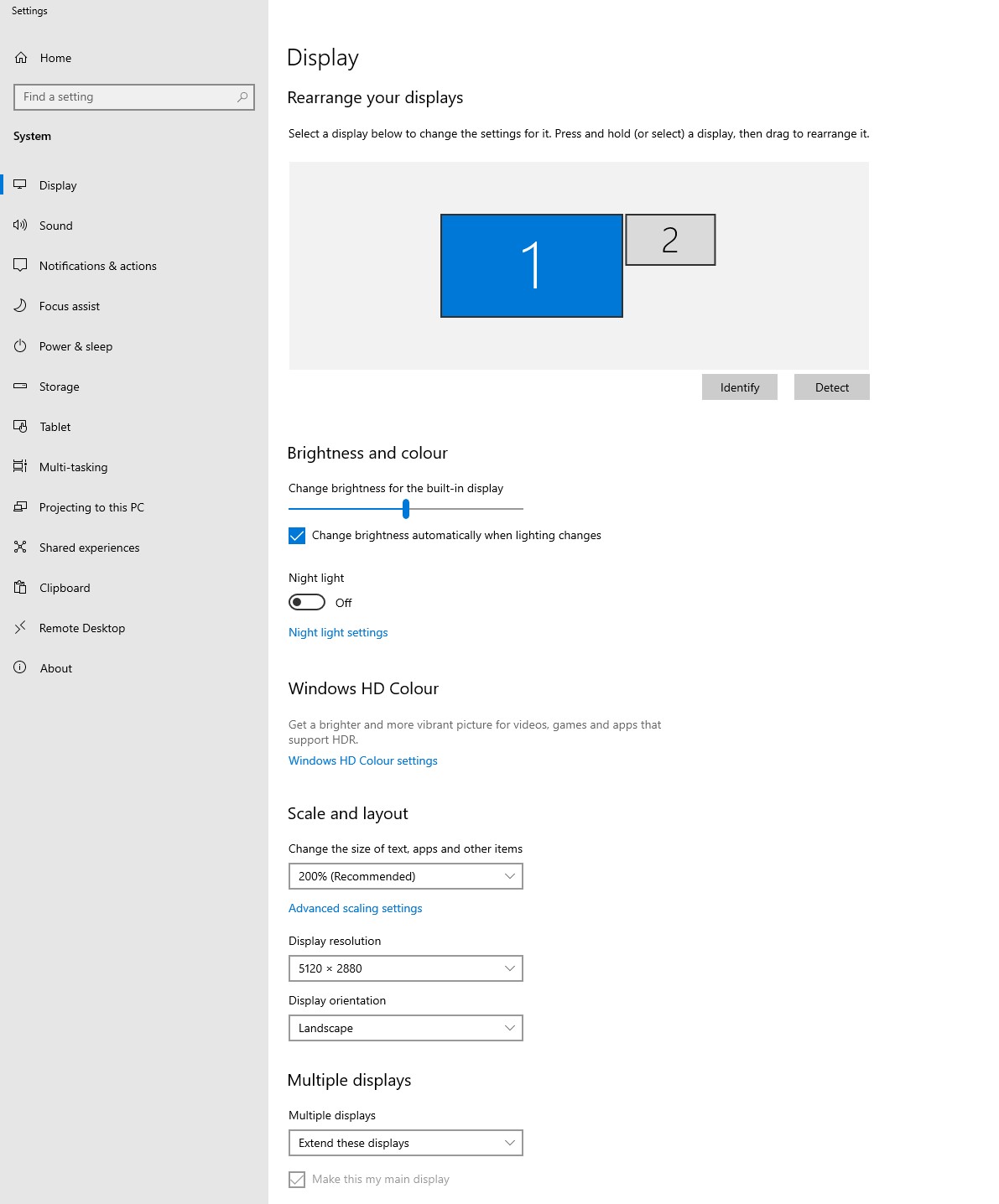Select display 2 in the arrangement

[670, 240]
